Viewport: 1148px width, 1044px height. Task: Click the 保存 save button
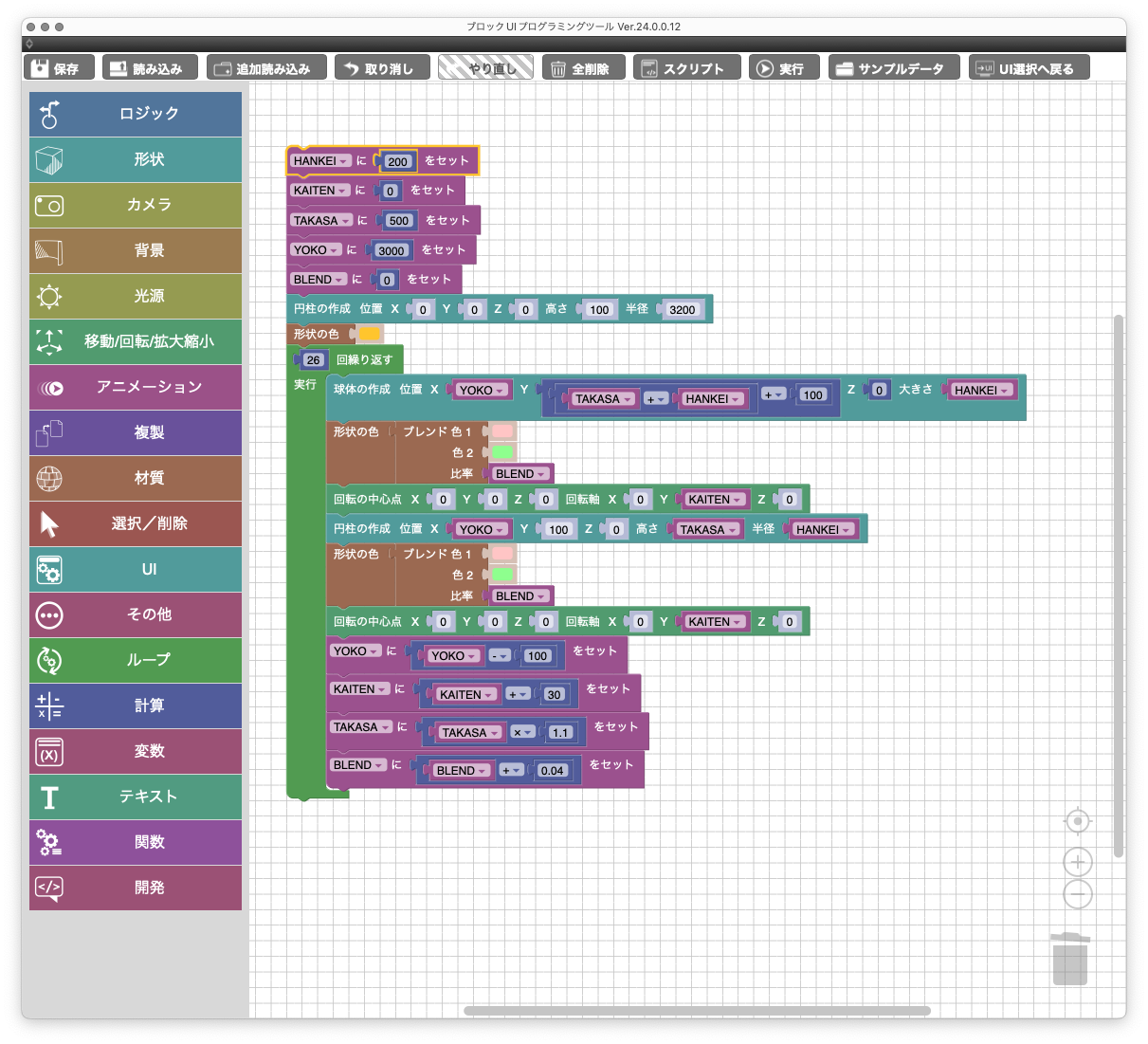[58, 68]
